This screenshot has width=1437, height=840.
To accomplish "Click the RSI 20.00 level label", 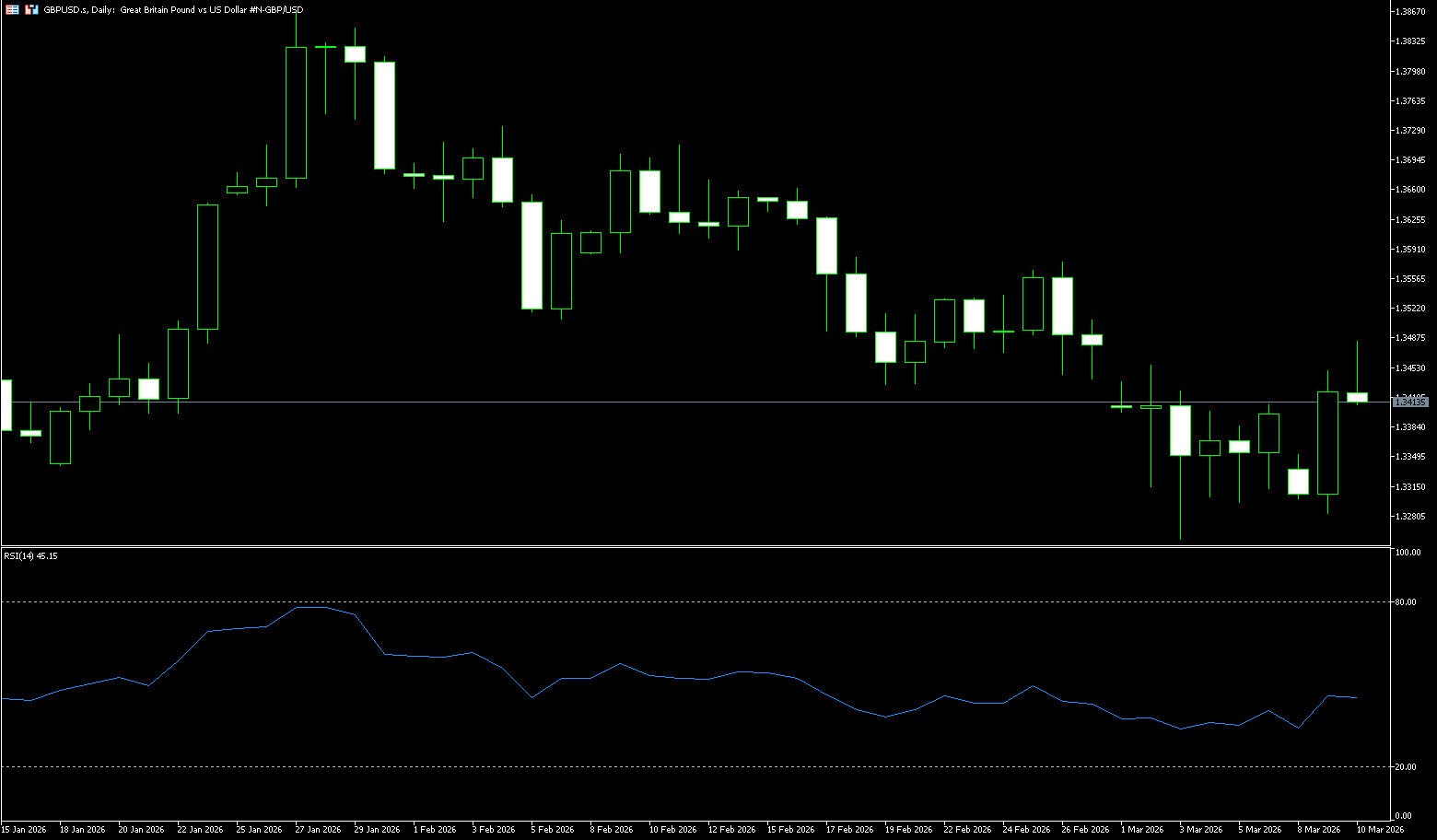I will [x=1406, y=767].
